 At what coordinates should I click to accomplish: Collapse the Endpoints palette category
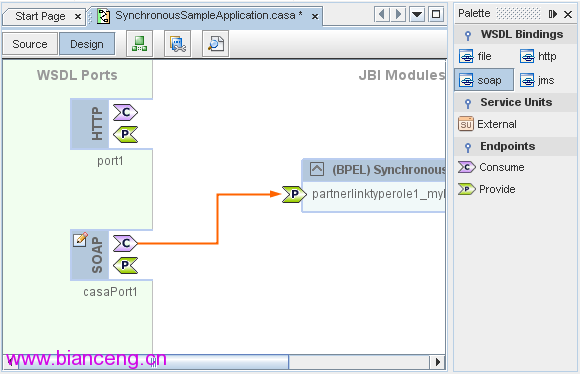(468, 147)
